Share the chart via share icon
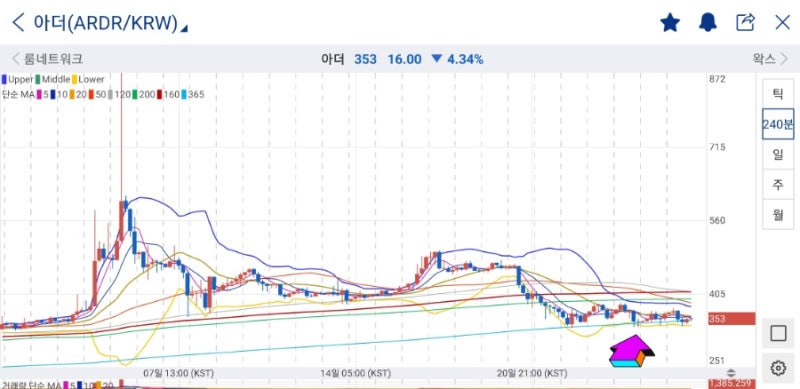Screen dimensions: 800x389 745,22
